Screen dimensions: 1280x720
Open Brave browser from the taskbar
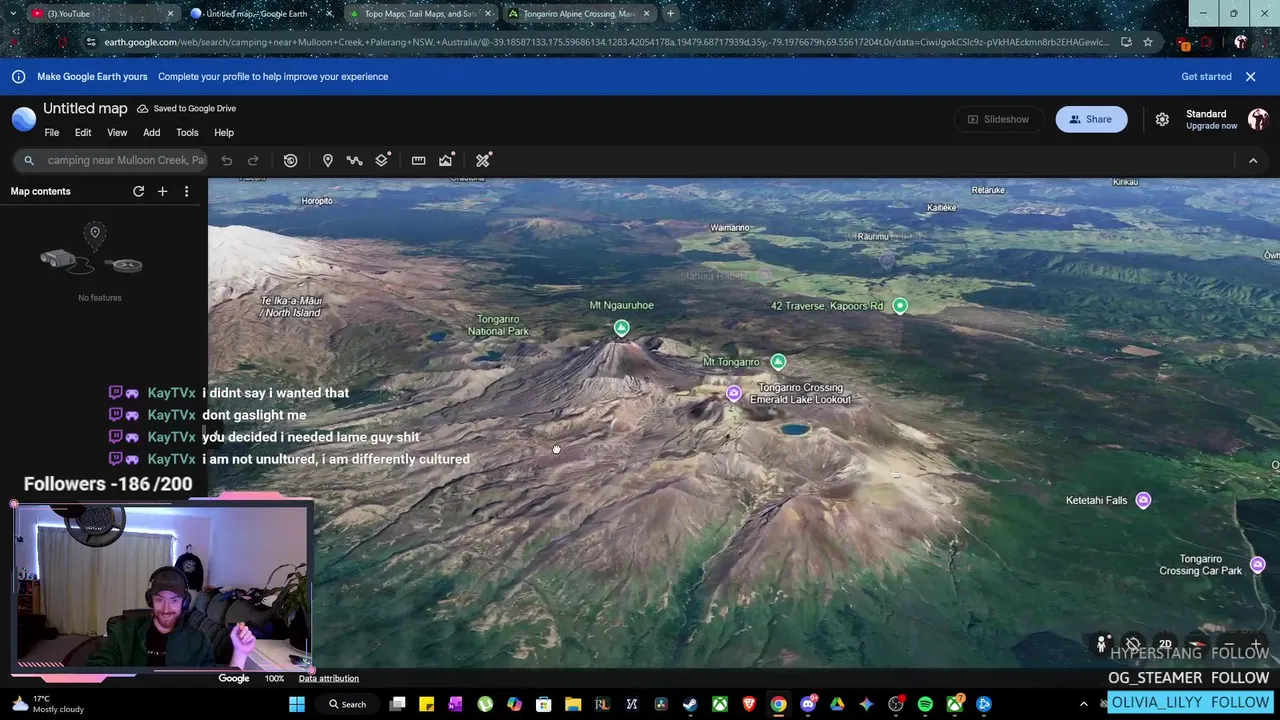tap(749, 704)
